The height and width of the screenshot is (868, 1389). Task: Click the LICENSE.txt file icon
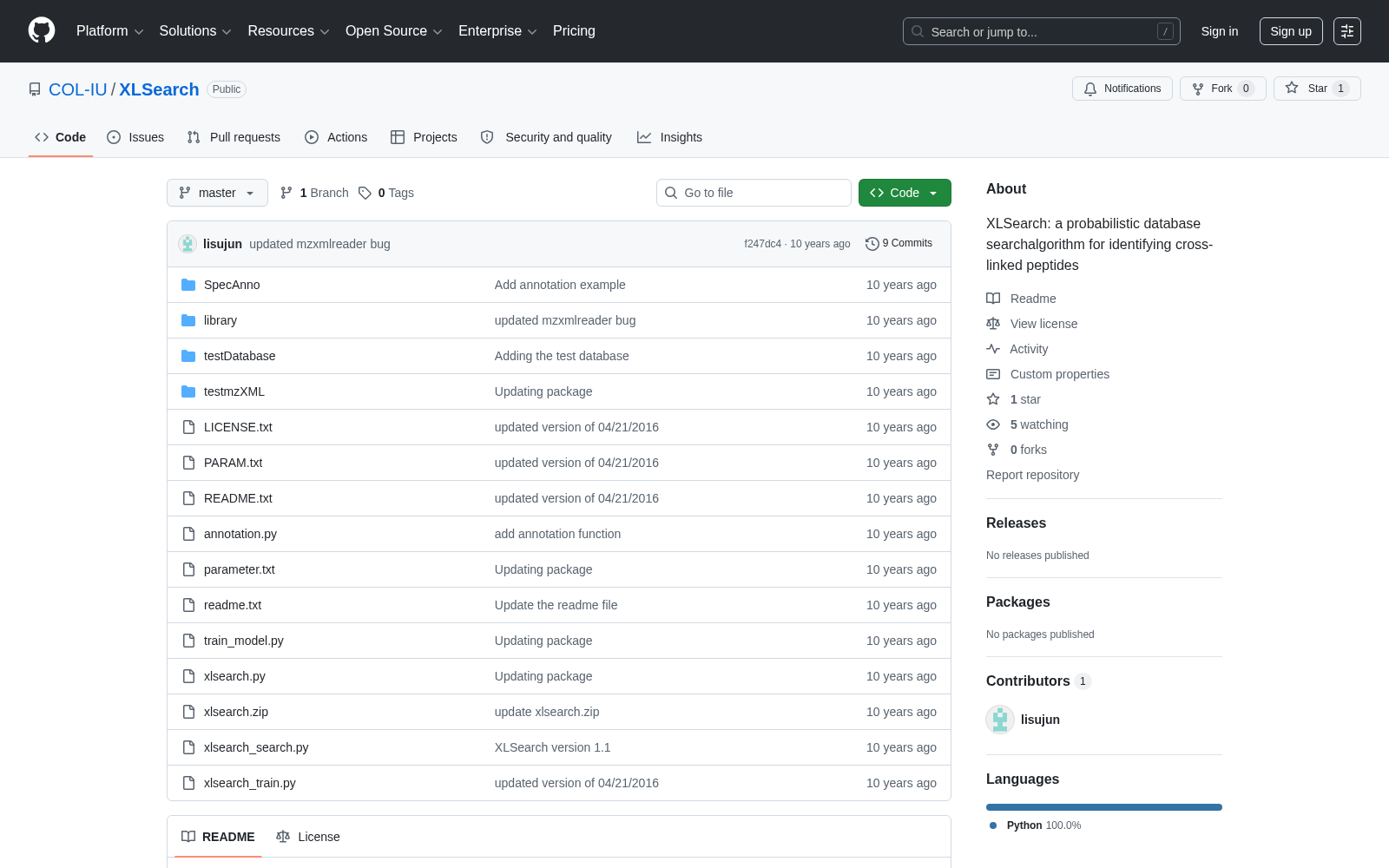188,427
